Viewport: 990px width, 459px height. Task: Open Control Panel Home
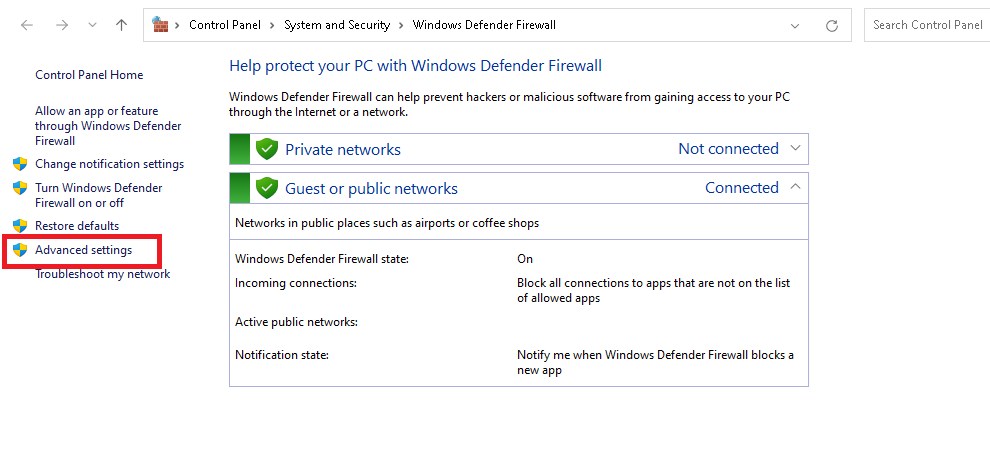click(89, 75)
